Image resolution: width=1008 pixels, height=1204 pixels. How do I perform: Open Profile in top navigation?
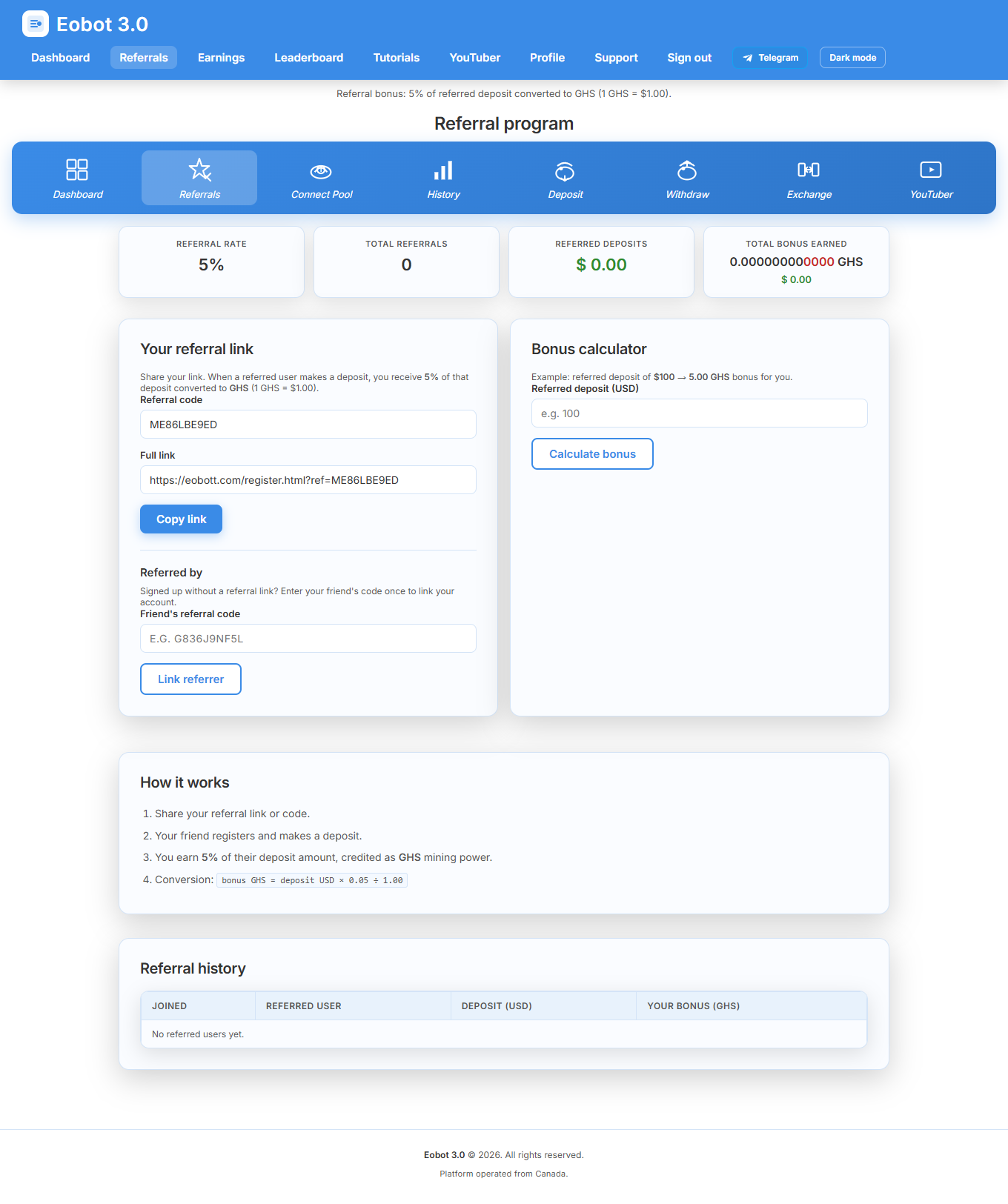547,58
